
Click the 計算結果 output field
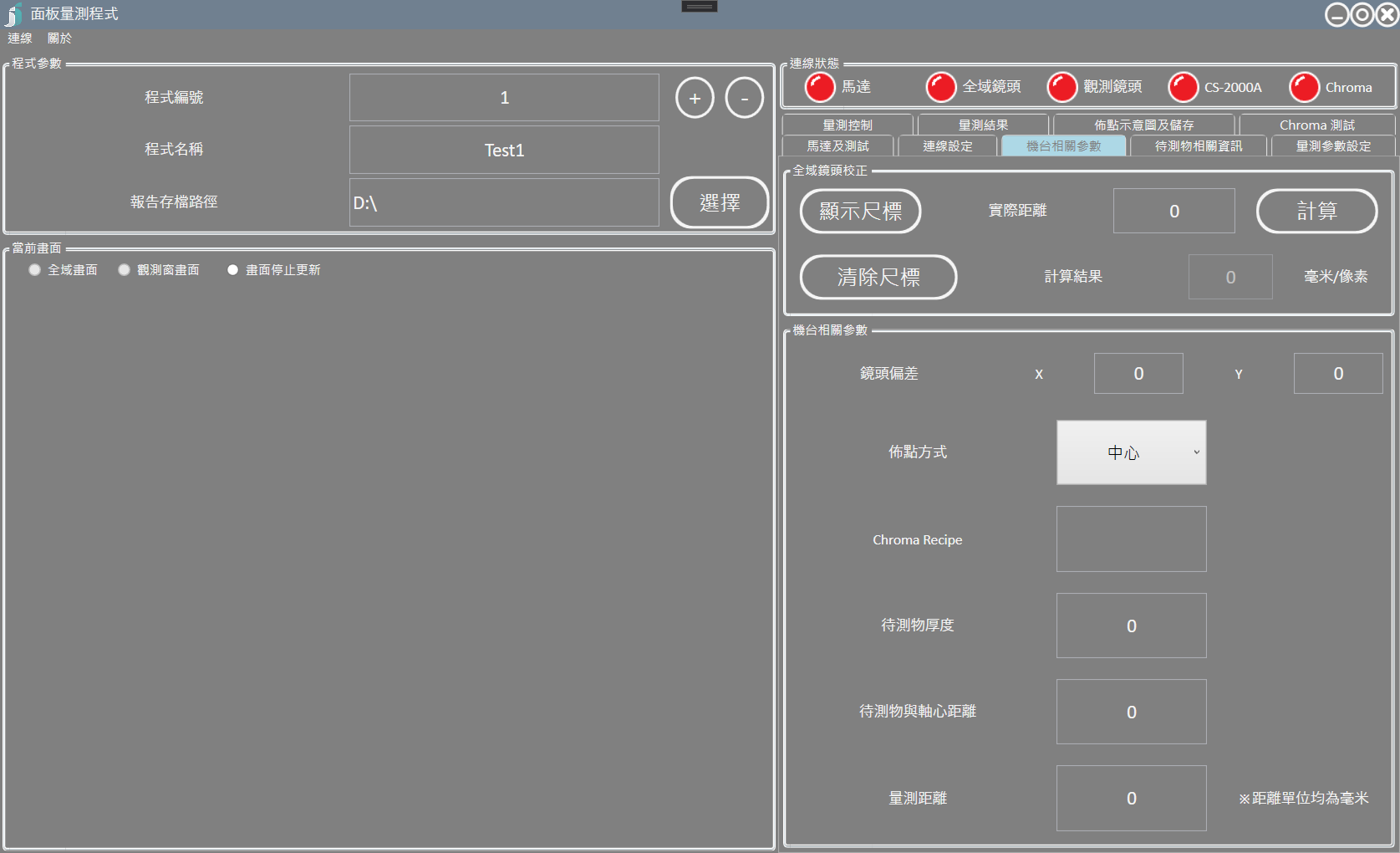pyautogui.click(x=1230, y=277)
